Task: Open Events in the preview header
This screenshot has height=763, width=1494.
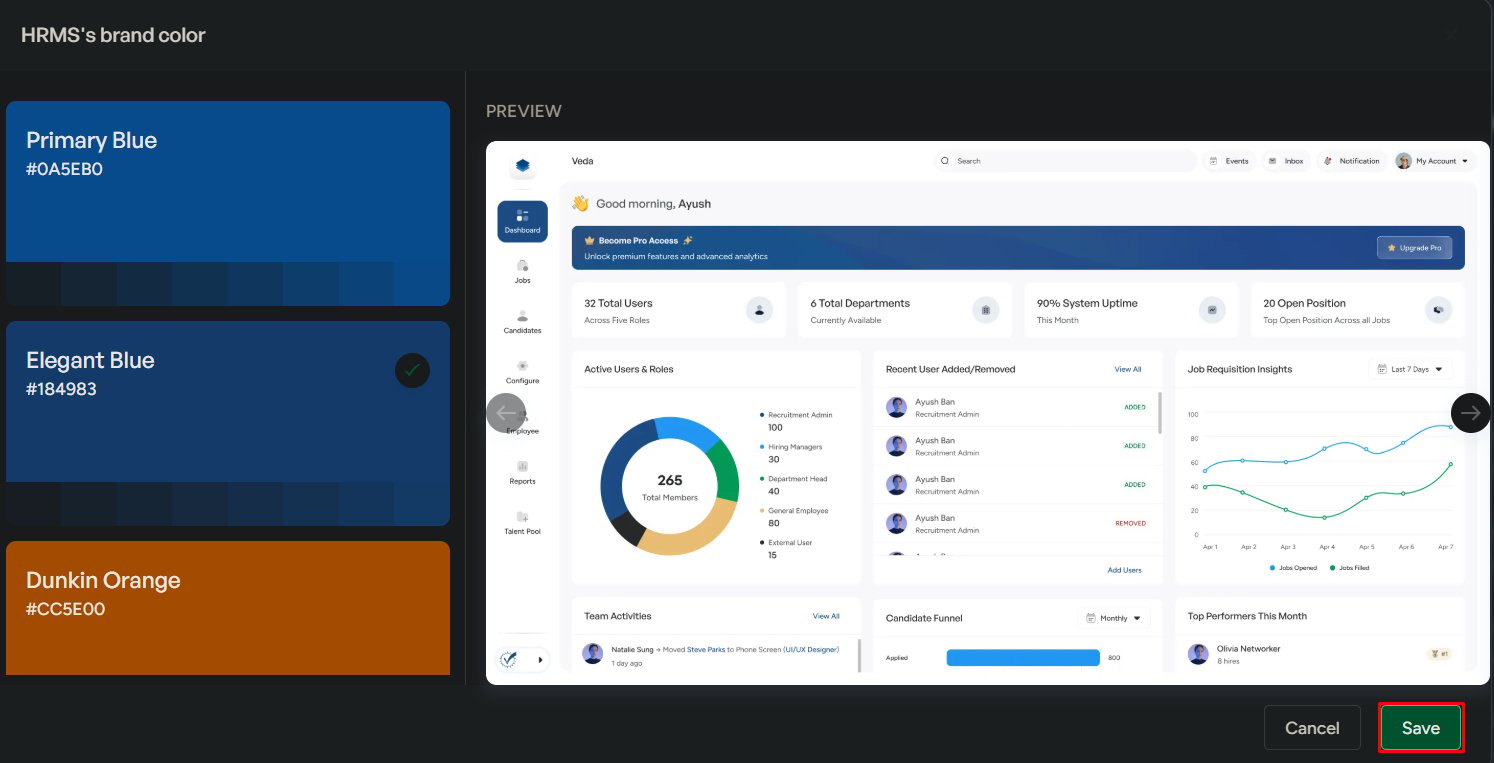Action: tap(1229, 161)
